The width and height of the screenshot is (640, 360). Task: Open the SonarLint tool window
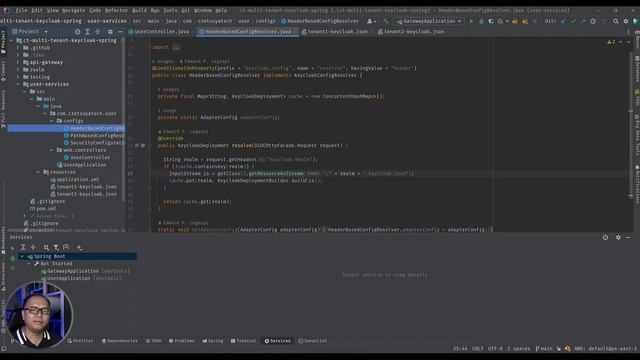tap(313, 341)
